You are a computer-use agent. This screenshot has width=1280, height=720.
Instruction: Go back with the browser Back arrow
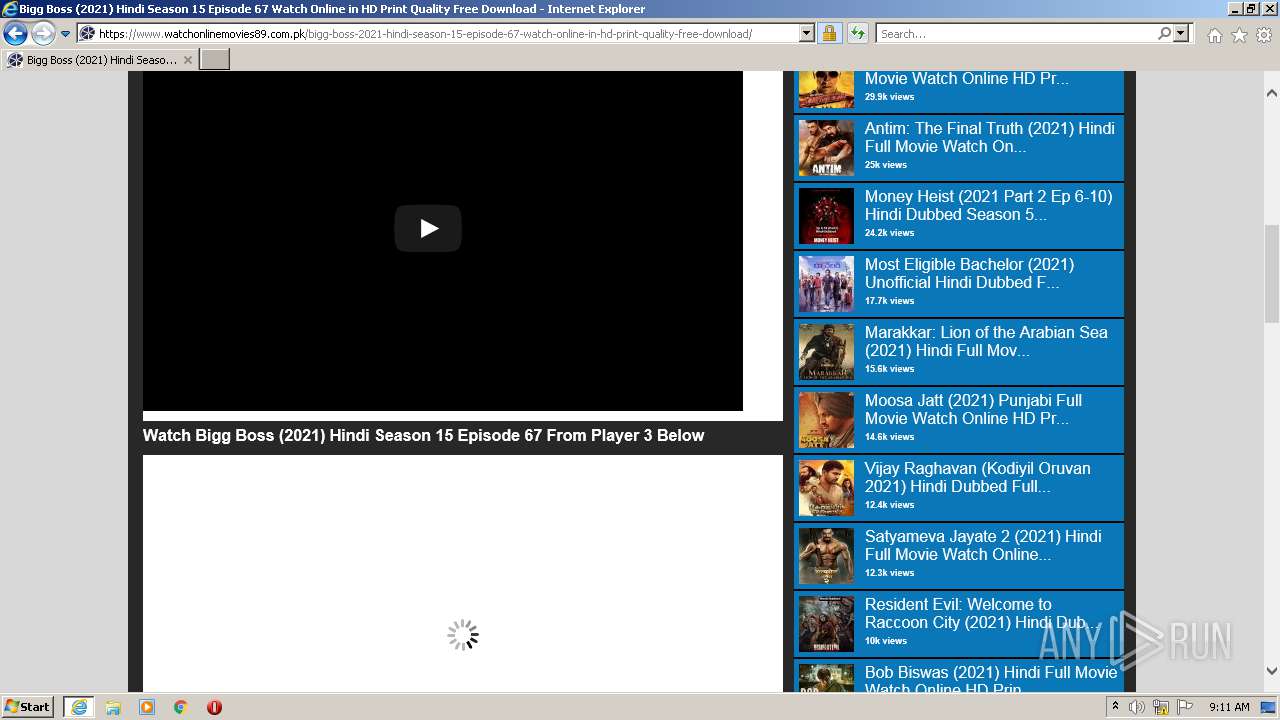[x=15, y=34]
